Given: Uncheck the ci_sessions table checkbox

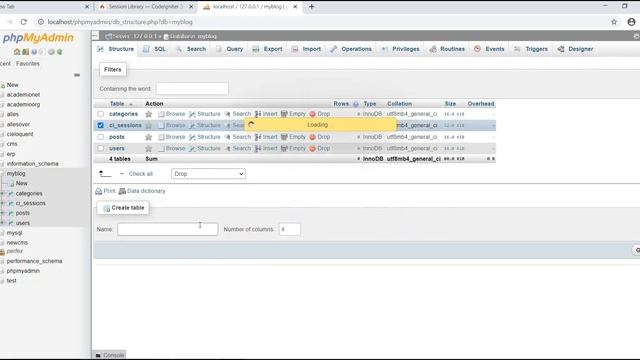Looking at the screenshot, I should (x=100, y=125).
